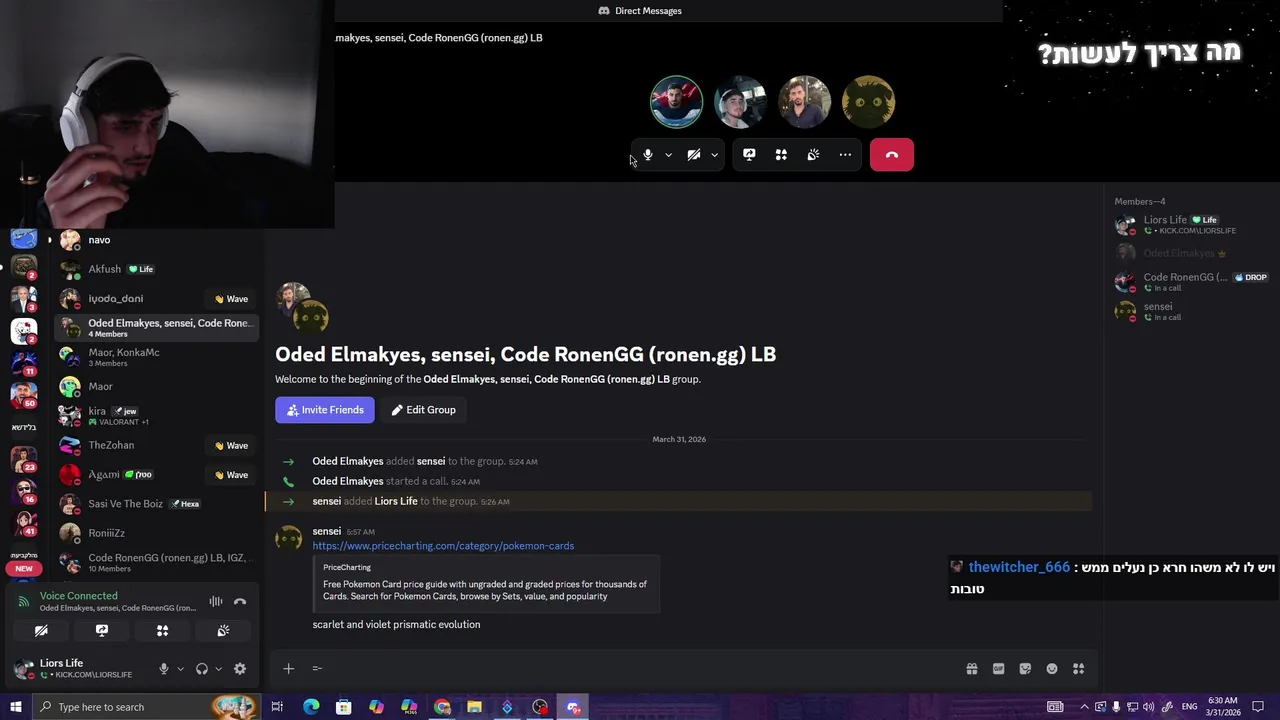This screenshot has width=1280, height=720.
Task: Show hidden system tray icons arrow
Action: click(x=1084, y=707)
